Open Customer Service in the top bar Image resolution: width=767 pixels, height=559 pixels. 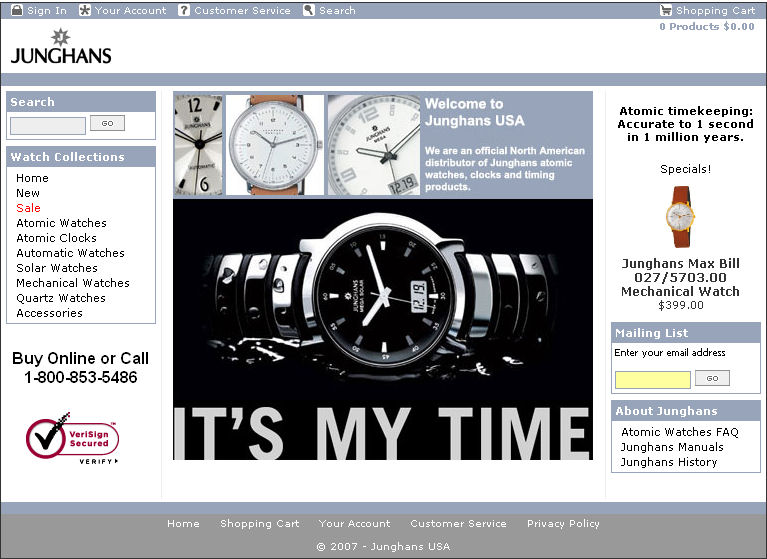click(x=242, y=10)
